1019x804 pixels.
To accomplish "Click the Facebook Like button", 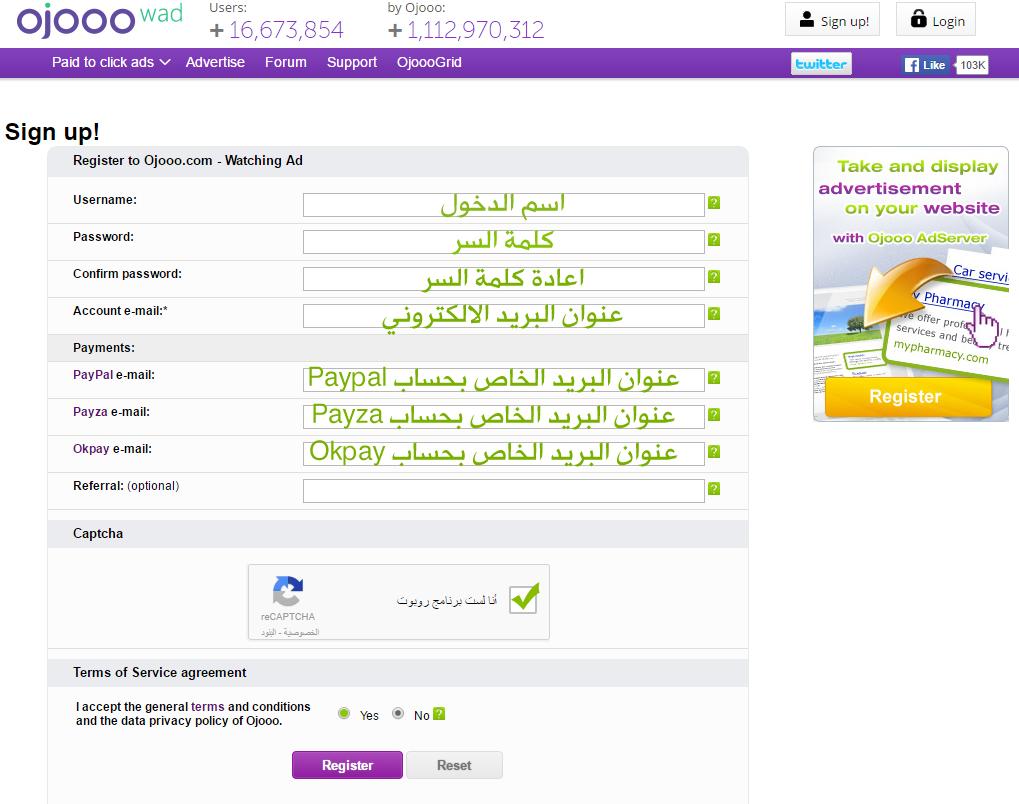I will pyautogui.click(x=925, y=64).
